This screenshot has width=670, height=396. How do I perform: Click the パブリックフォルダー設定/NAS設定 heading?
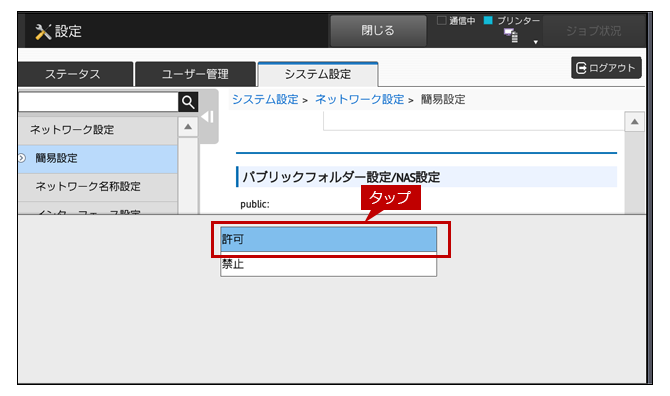click(x=341, y=177)
